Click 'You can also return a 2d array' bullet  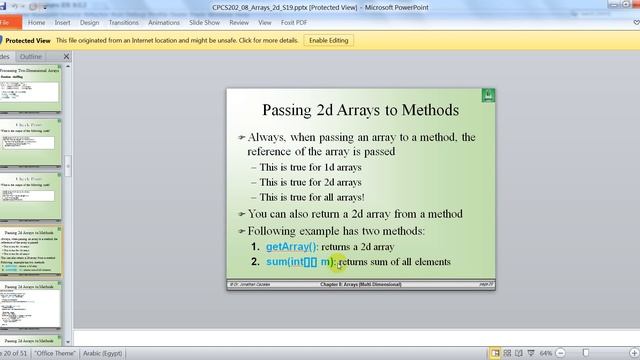click(x=355, y=214)
